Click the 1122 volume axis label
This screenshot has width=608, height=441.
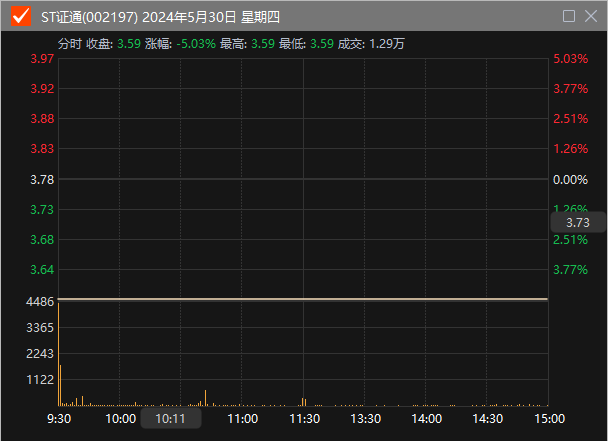pyautogui.click(x=40, y=380)
